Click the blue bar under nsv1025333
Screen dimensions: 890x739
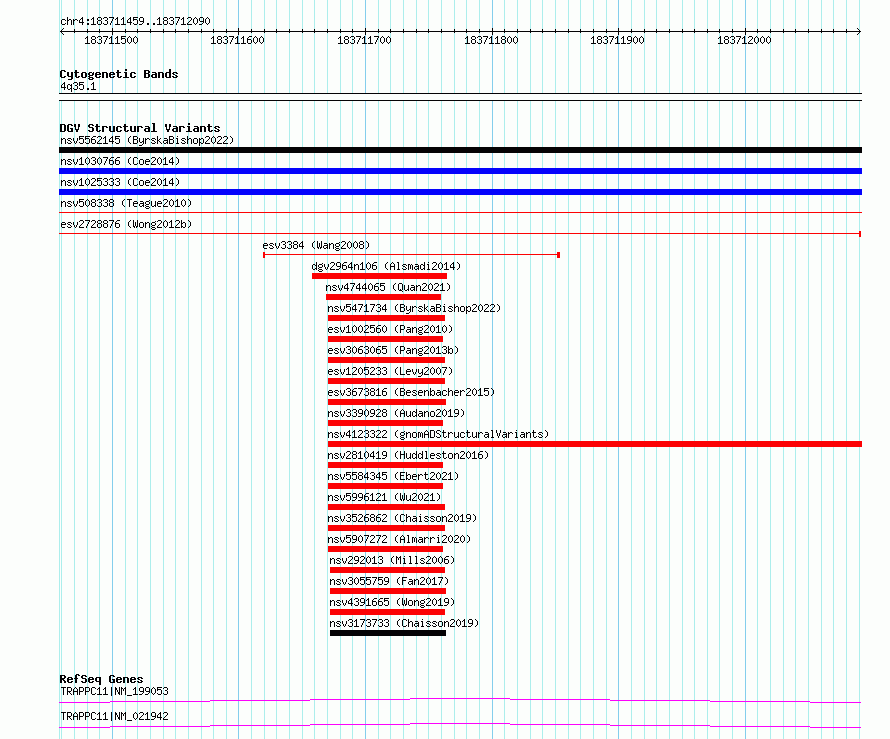pos(460,192)
